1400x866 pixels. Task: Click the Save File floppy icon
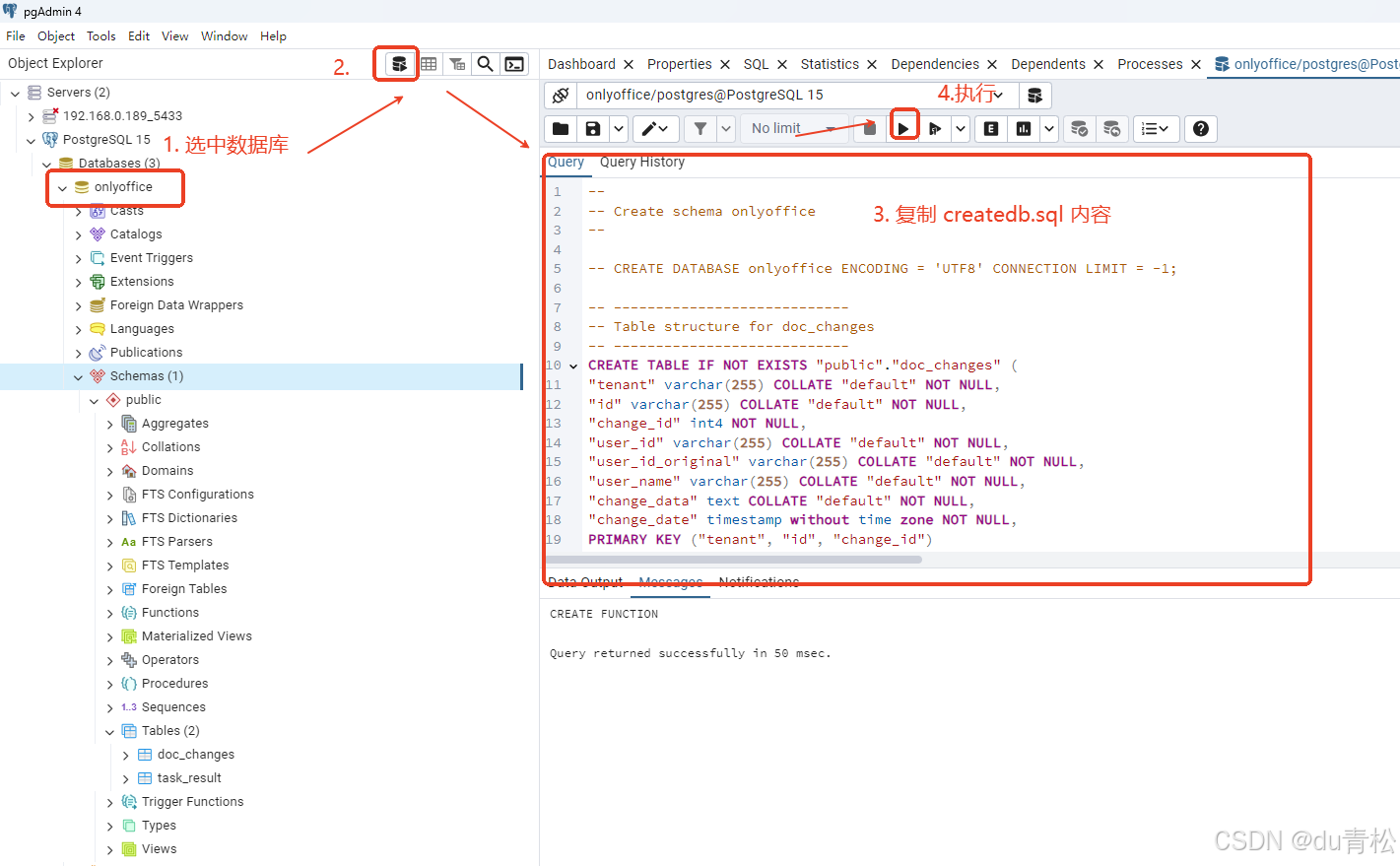coord(593,129)
